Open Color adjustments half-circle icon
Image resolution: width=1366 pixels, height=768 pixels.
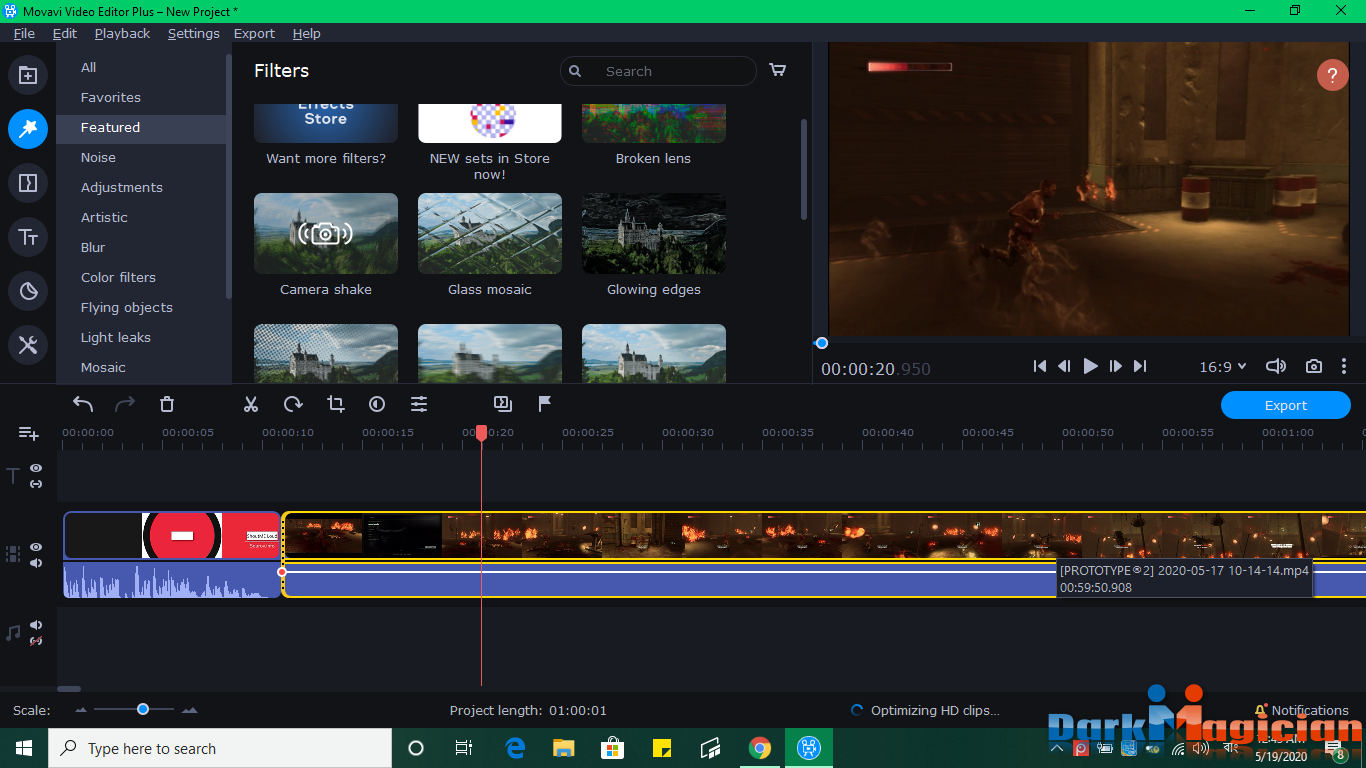[377, 404]
